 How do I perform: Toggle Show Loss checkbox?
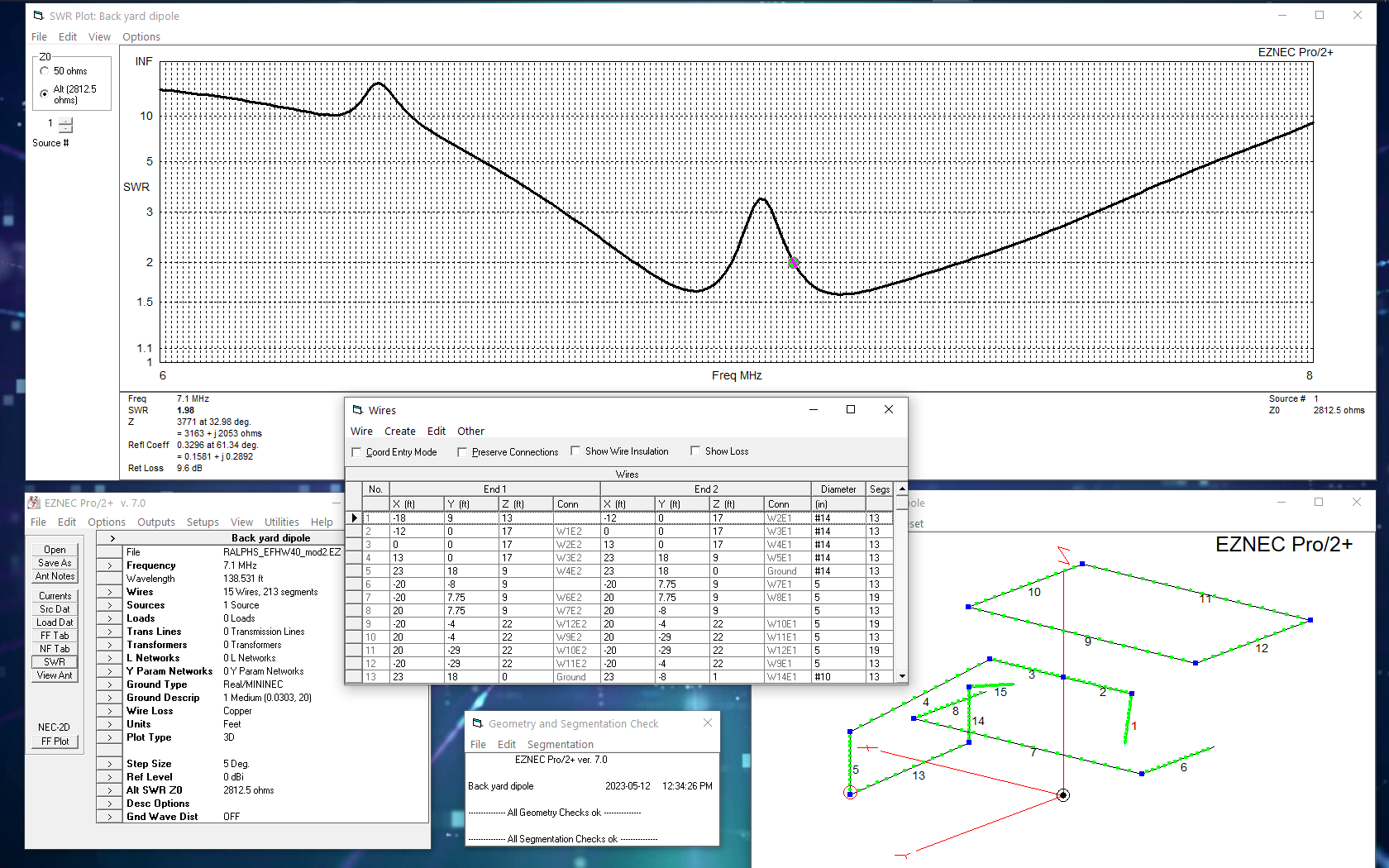click(695, 451)
